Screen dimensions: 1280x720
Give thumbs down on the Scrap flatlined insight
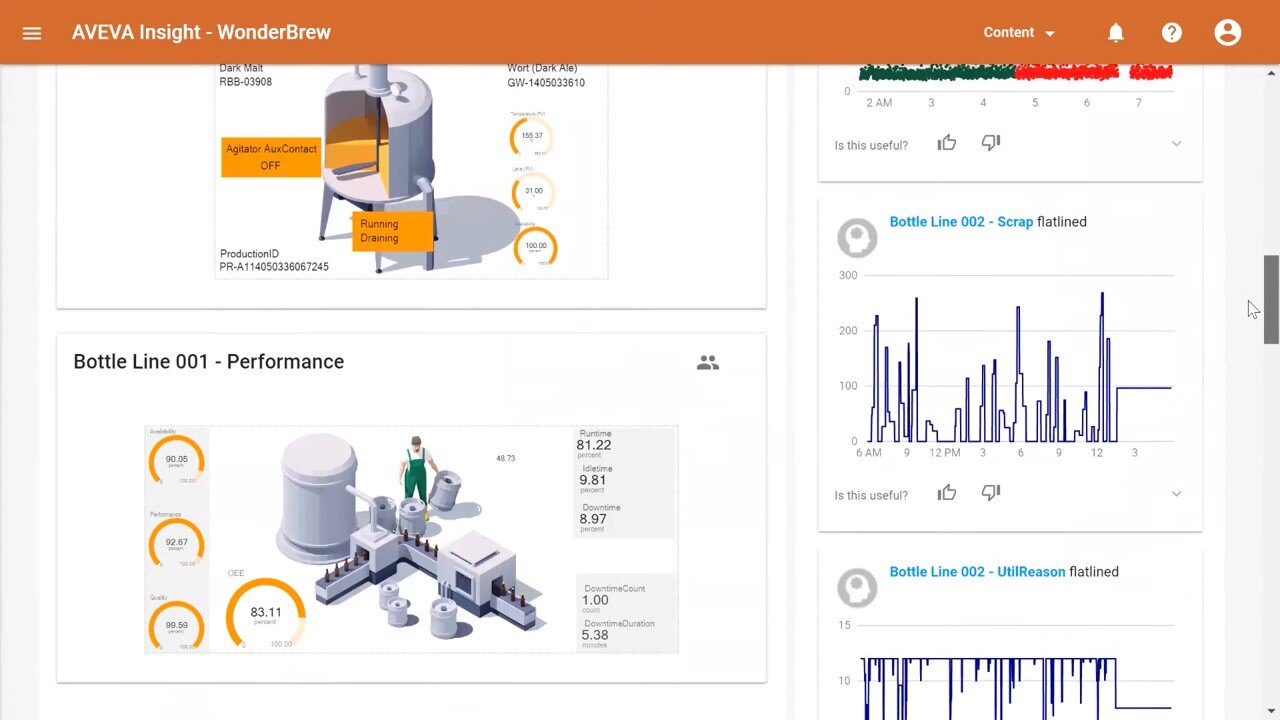[990, 492]
